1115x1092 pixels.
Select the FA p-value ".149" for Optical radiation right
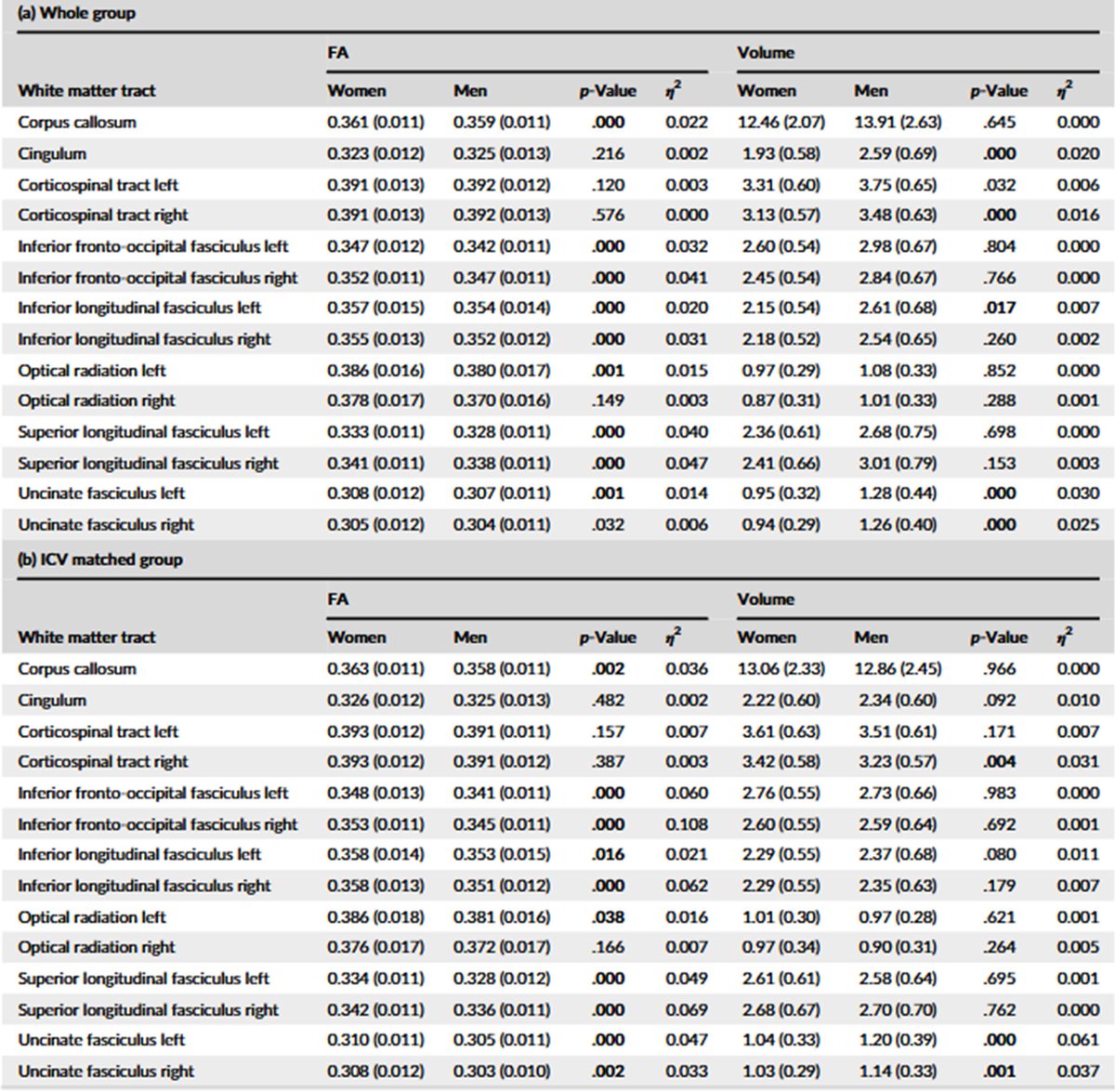(608, 401)
